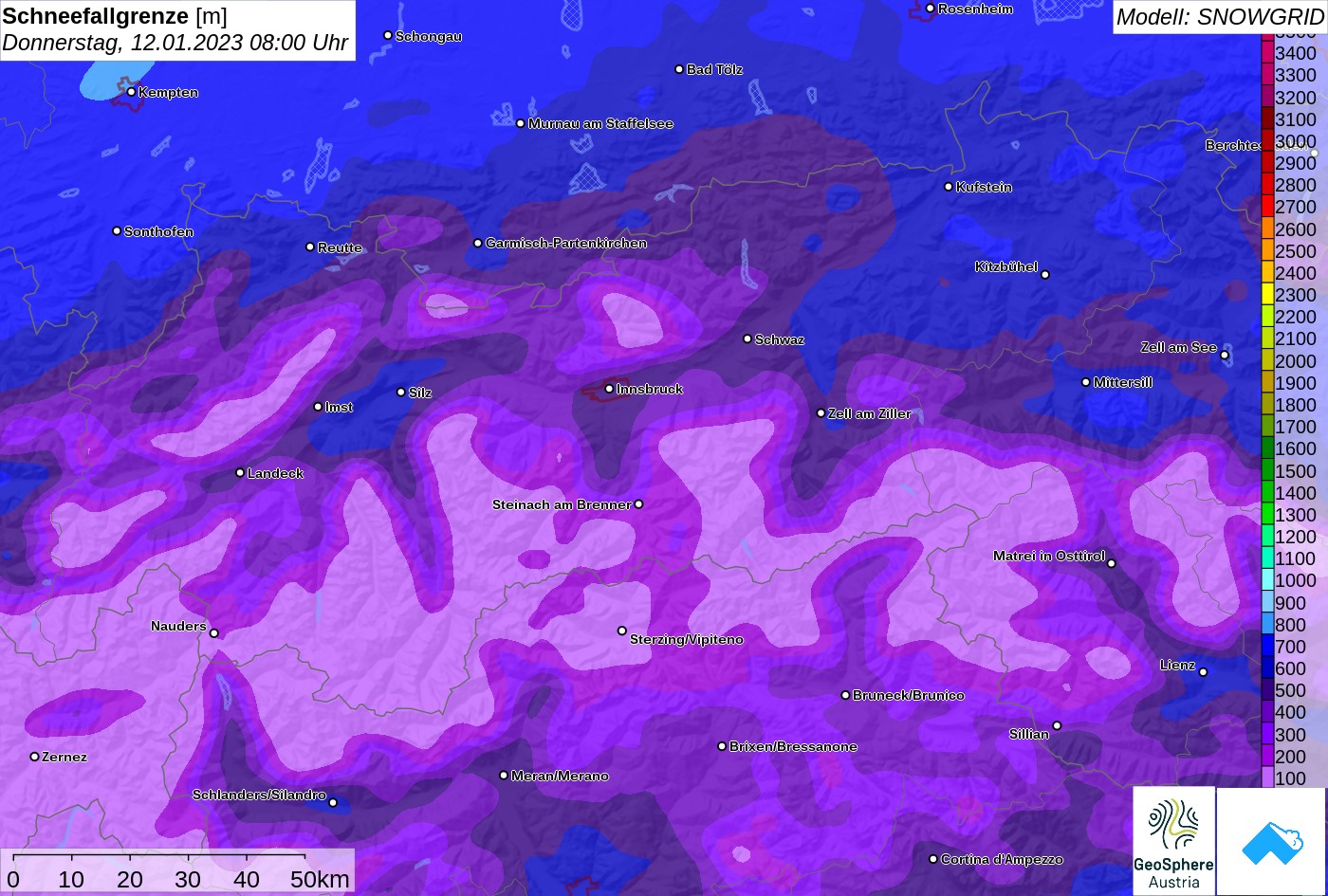Click the Murnau am Staffelsee label

[600, 123]
